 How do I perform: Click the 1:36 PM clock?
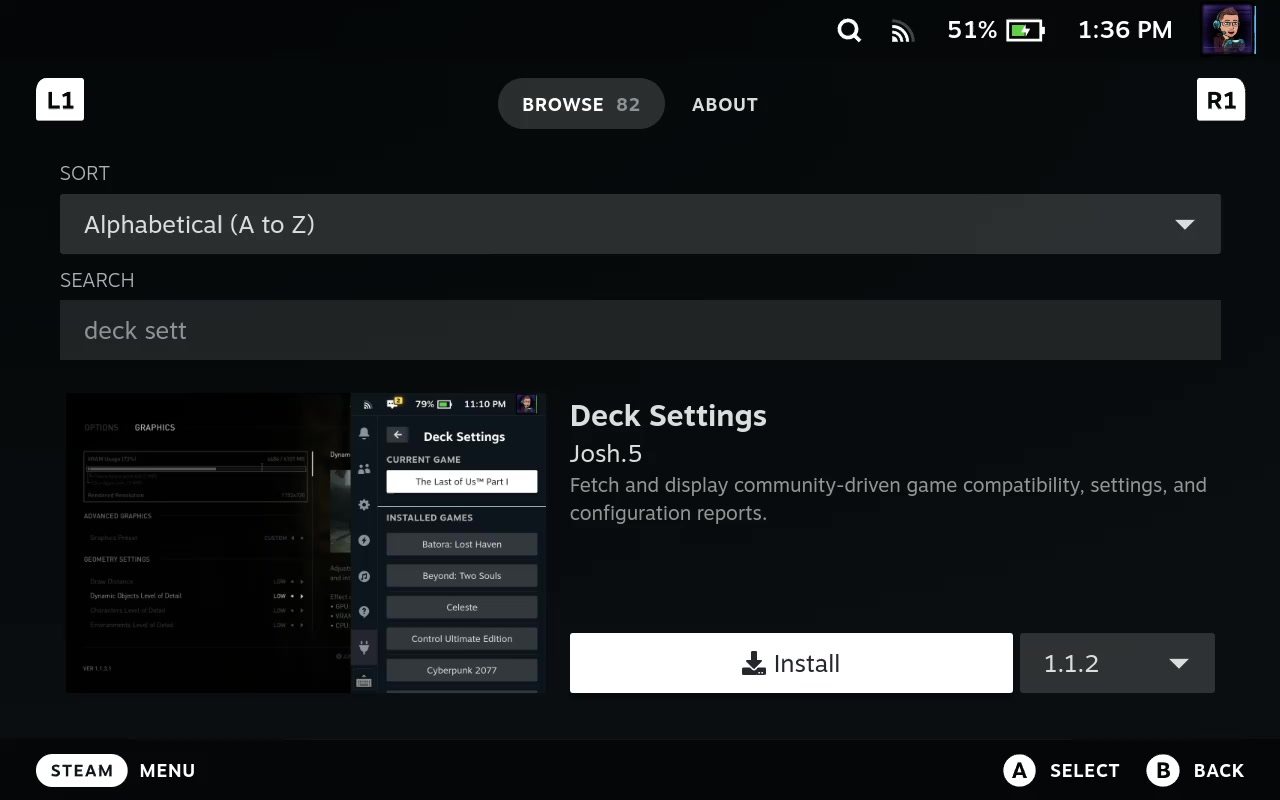click(x=1124, y=30)
